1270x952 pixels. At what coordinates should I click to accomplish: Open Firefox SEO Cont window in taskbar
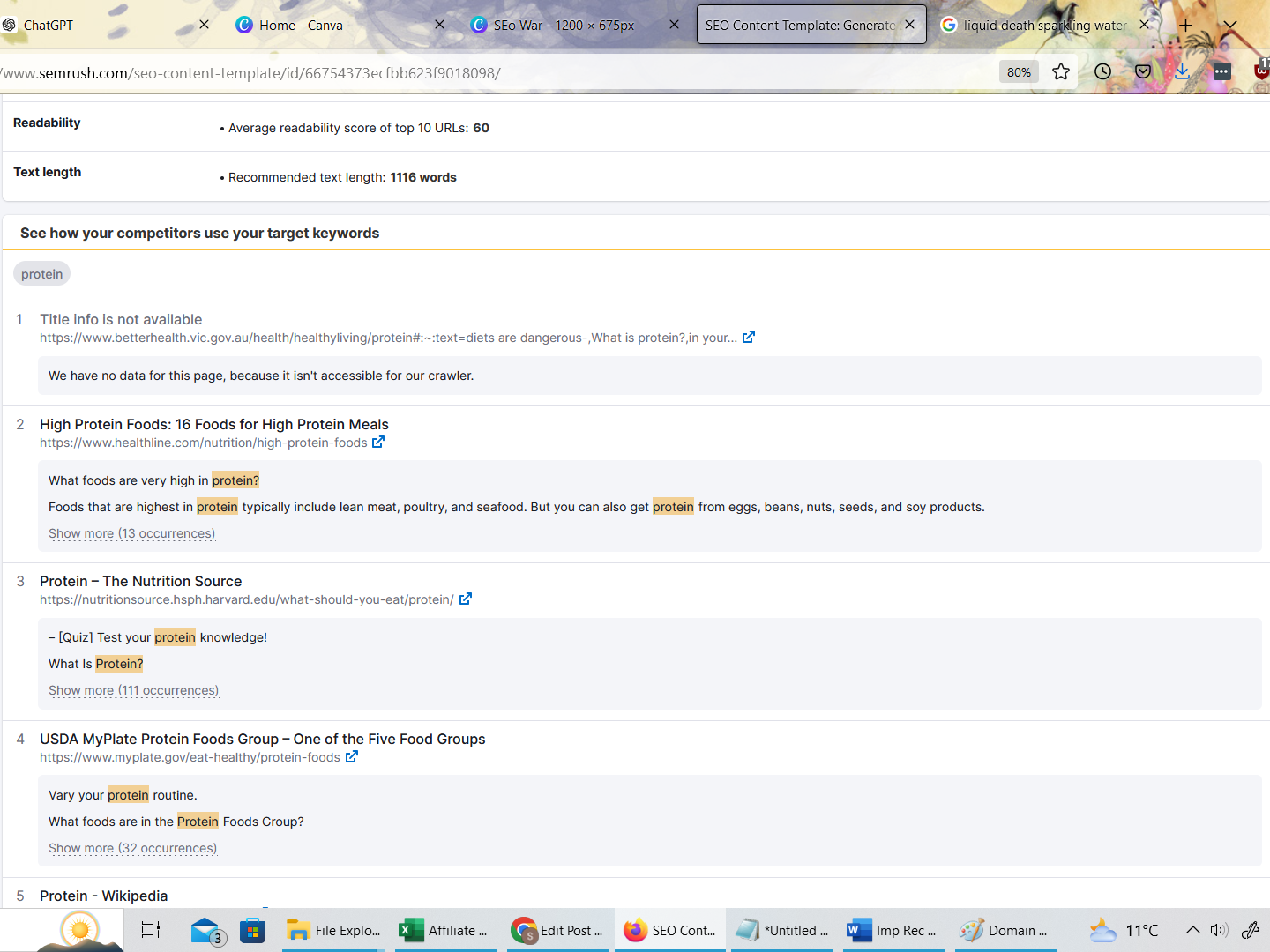point(670,930)
